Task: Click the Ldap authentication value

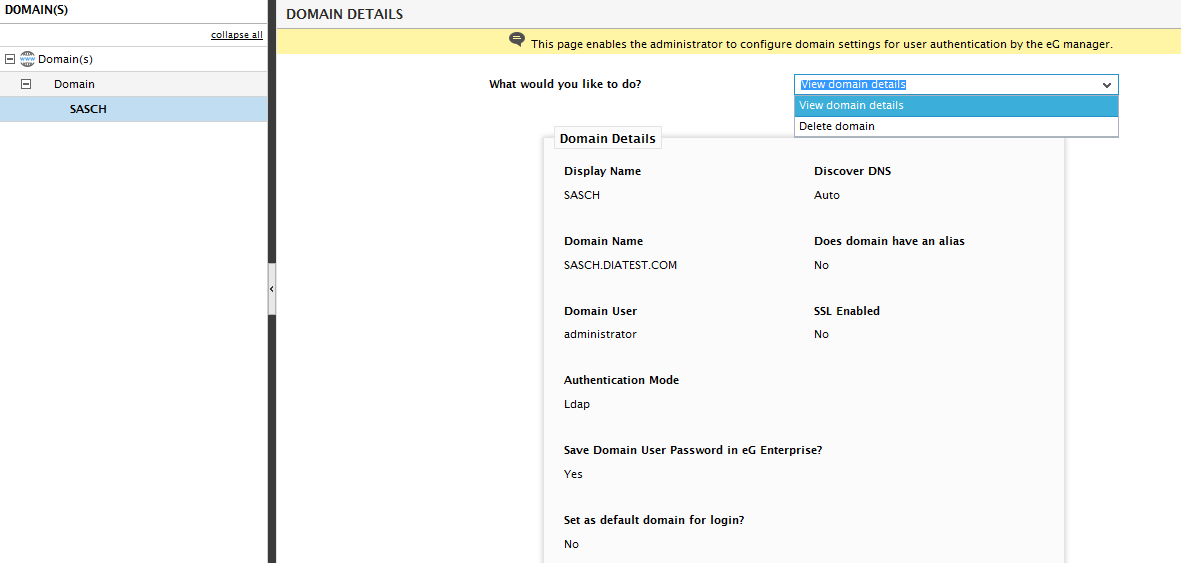Action: click(577, 404)
